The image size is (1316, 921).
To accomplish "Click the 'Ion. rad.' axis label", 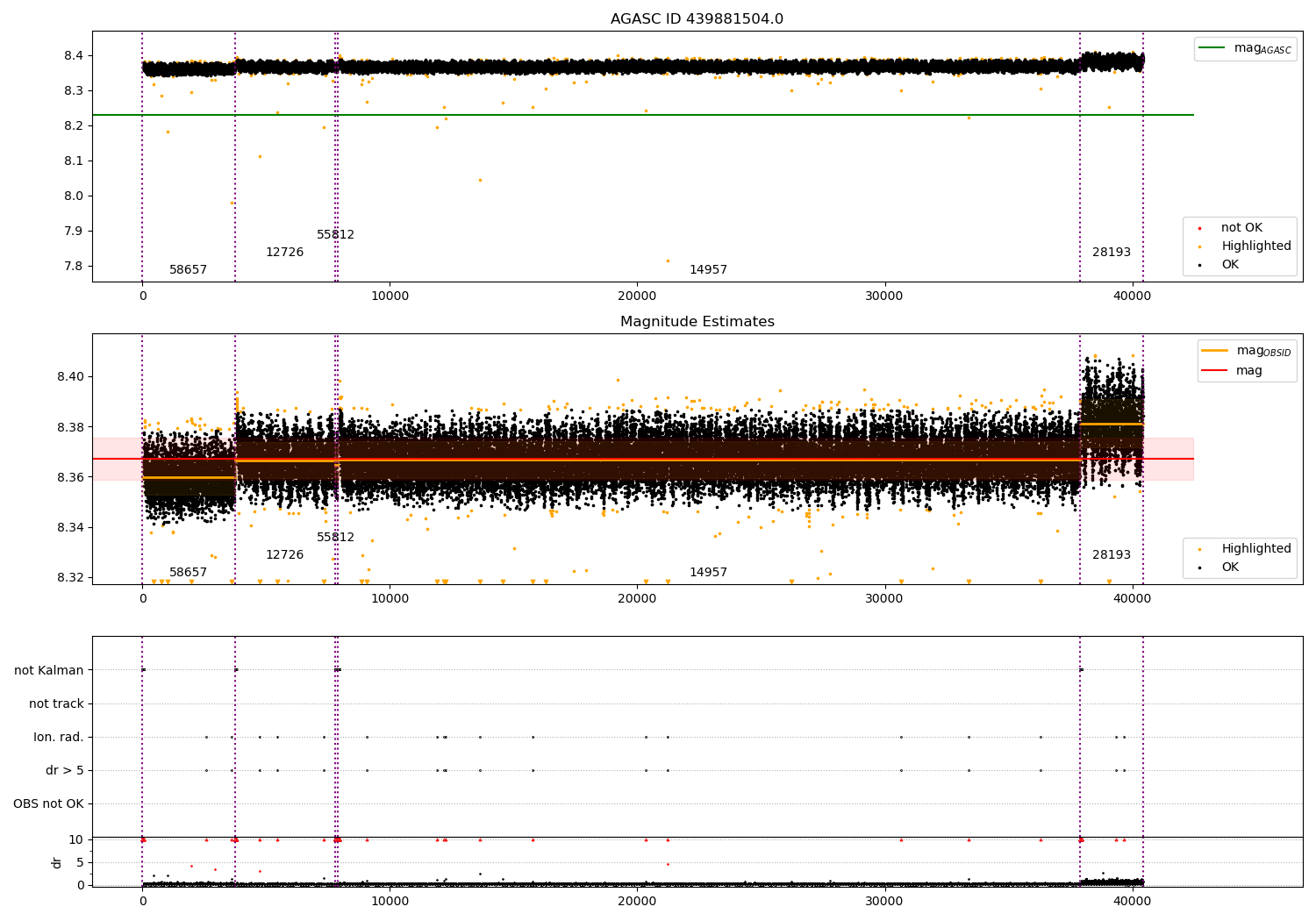I will (59, 737).
